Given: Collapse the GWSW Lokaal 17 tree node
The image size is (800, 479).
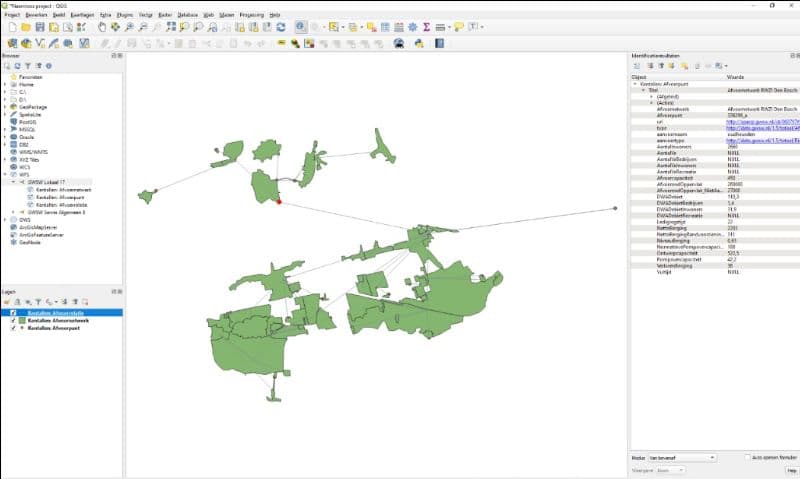Looking at the screenshot, I should click(x=13, y=182).
